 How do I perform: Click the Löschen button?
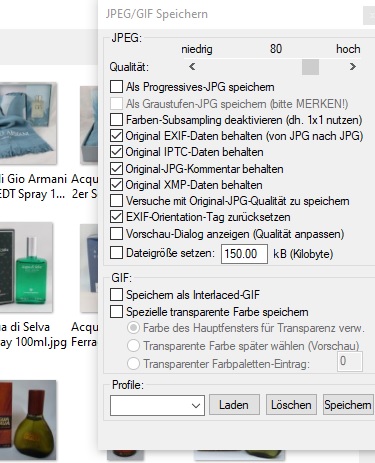pos(291,405)
